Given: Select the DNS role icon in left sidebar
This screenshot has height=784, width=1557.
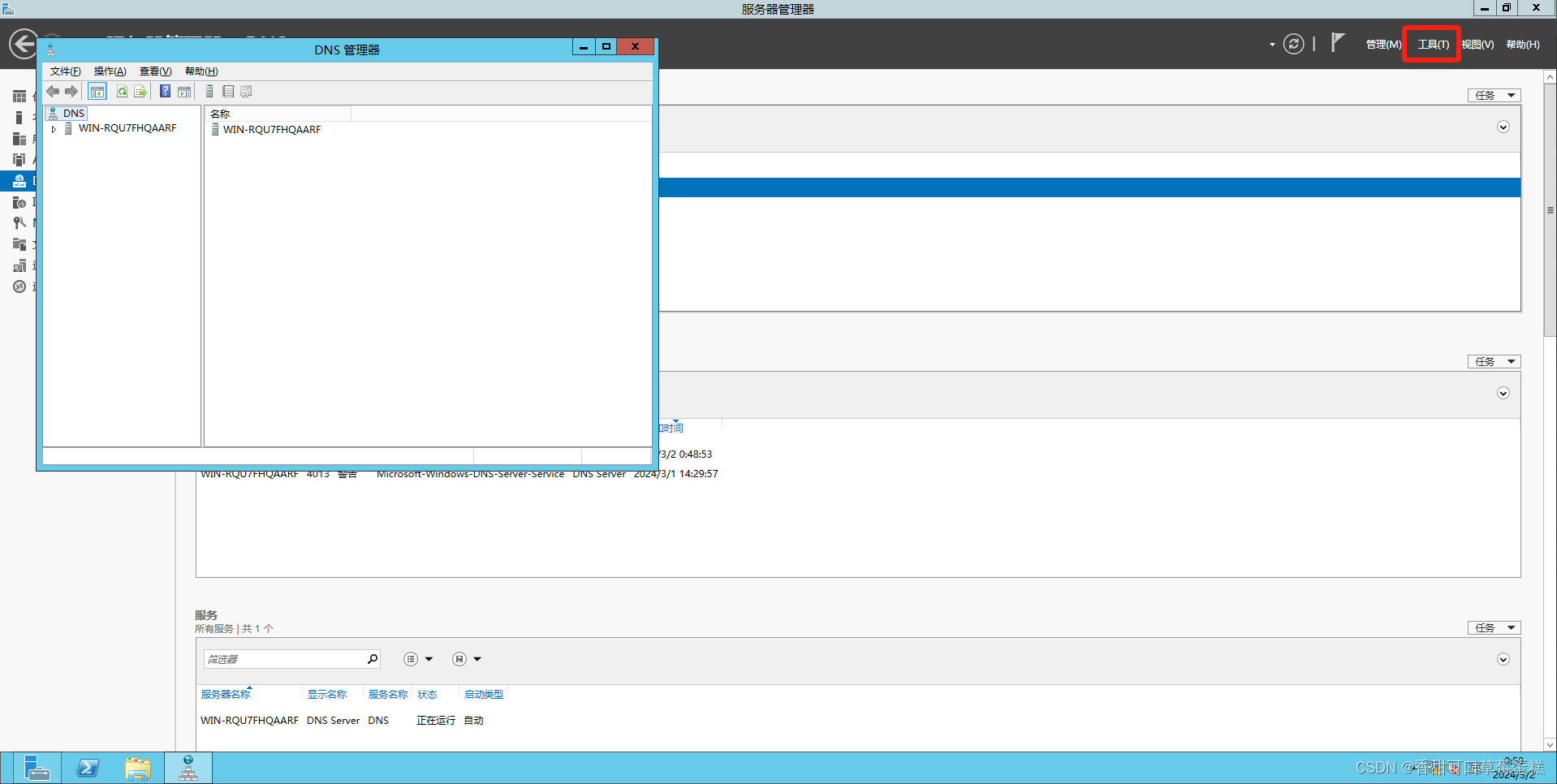Looking at the screenshot, I should [x=19, y=181].
